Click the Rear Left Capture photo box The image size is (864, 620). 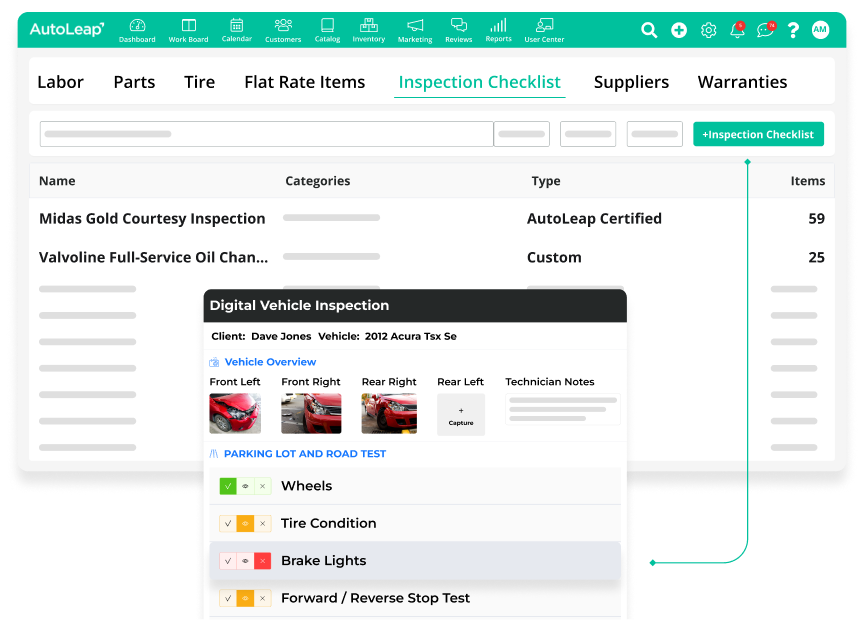coord(461,414)
